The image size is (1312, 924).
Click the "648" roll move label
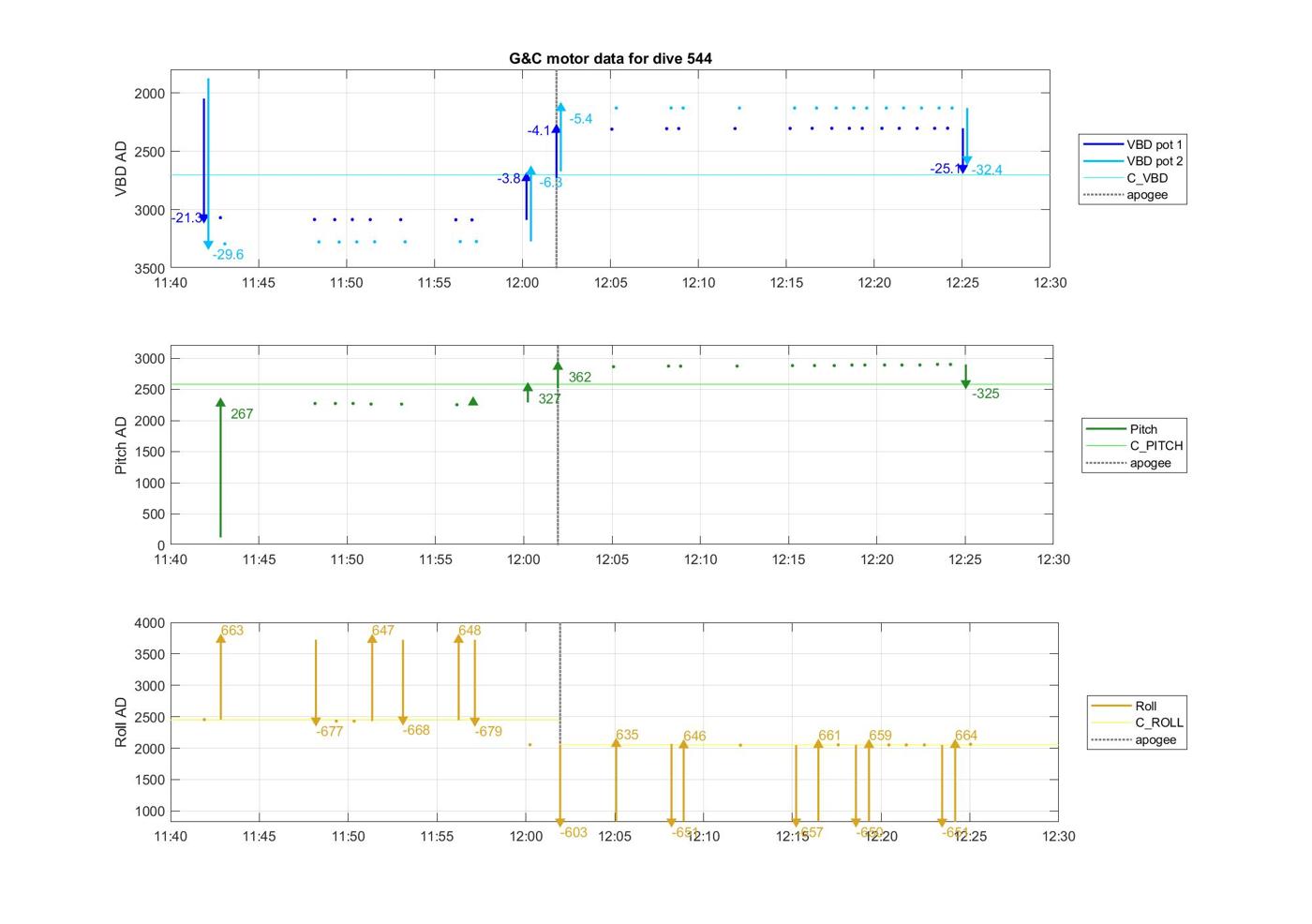click(470, 630)
